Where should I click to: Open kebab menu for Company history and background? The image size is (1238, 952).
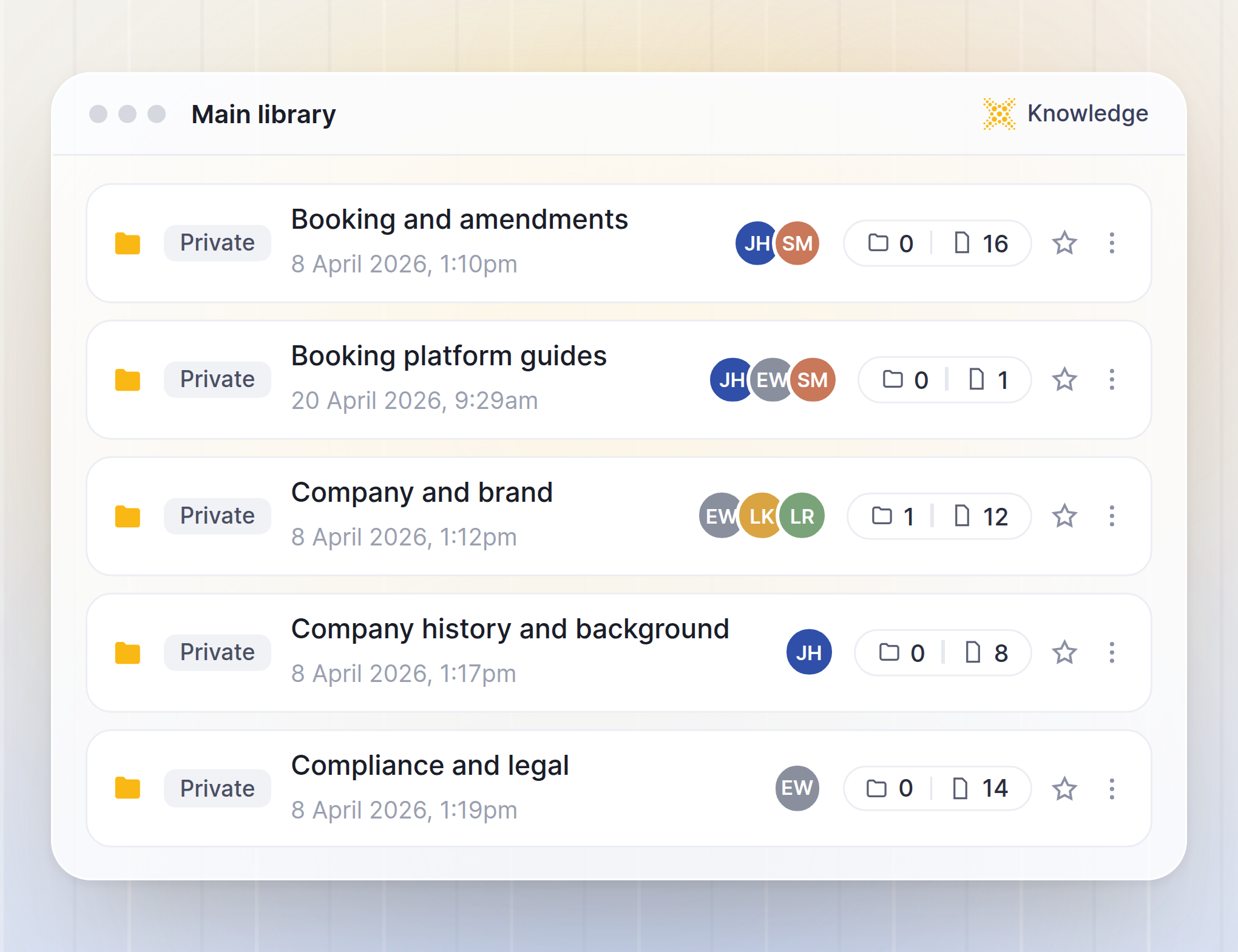click(1112, 653)
